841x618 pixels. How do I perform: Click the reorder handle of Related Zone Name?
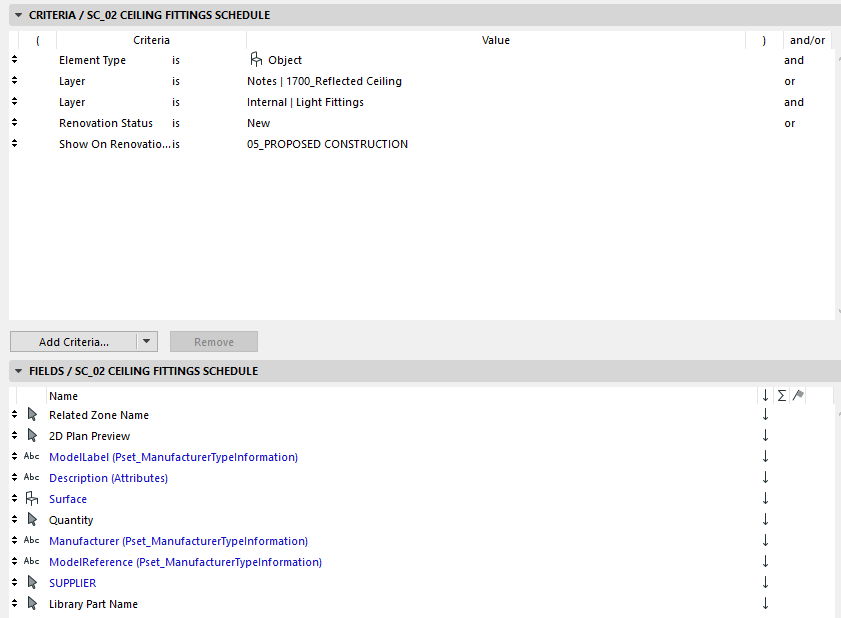click(14, 414)
